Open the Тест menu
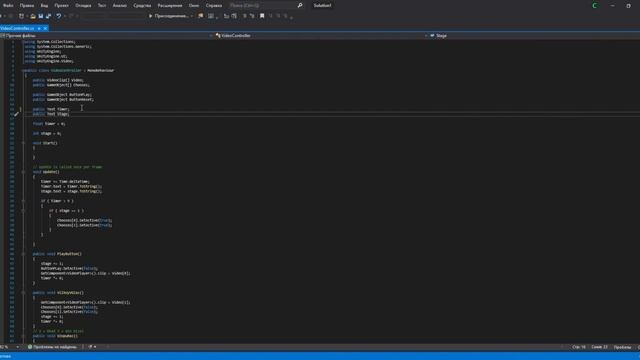This screenshot has width=640, height=360. coord(102,6)
